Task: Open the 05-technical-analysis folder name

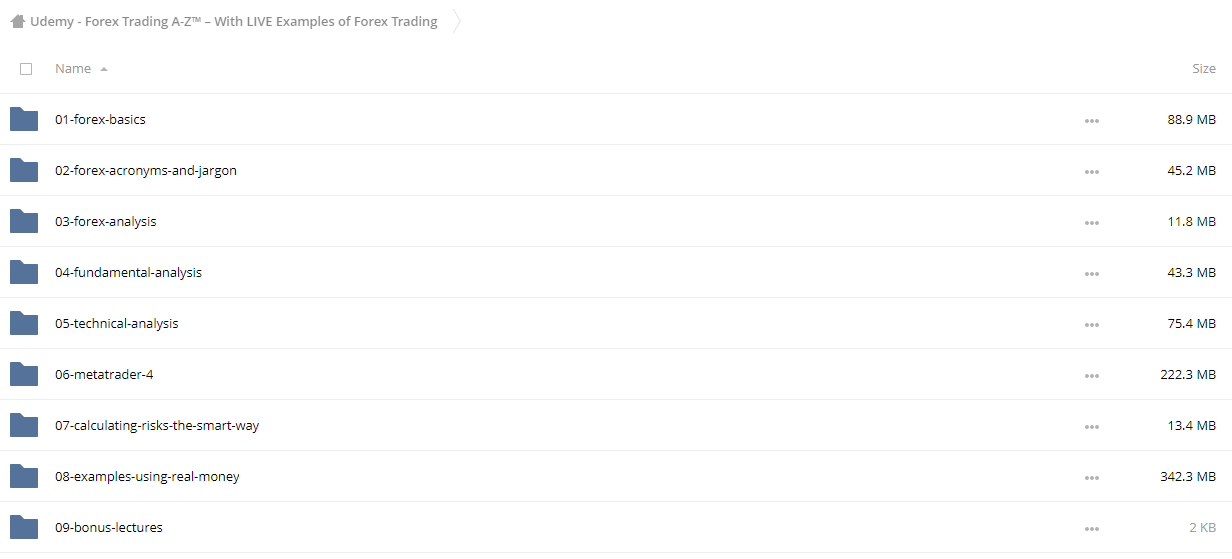Action: click(117, 324)
